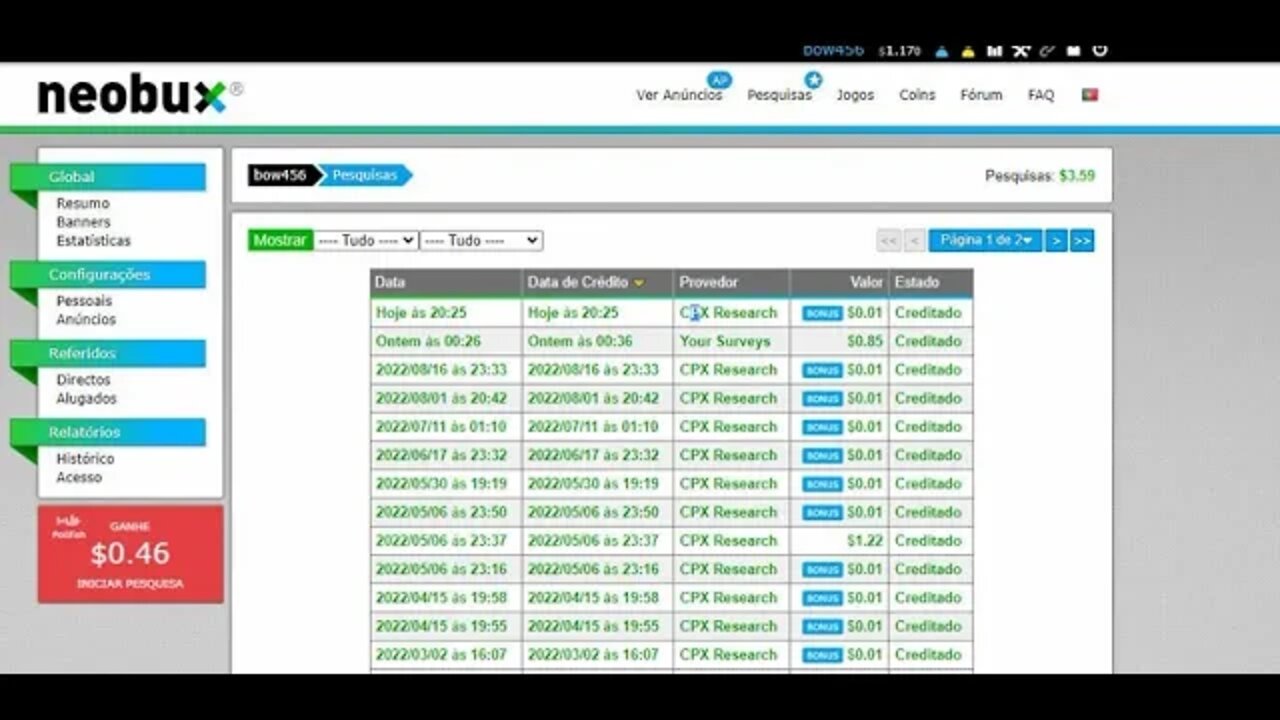Click the Referidos sidebar section header

tap(108, 354)
